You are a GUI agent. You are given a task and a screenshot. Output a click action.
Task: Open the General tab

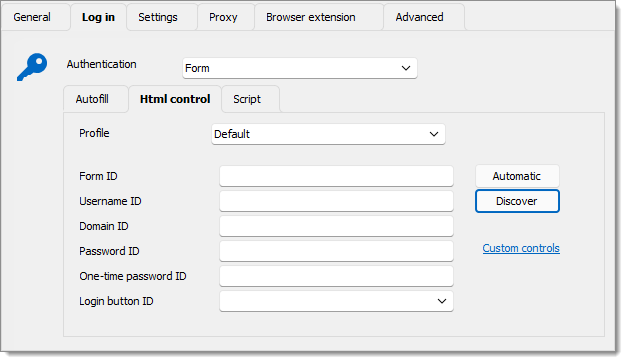click(x=32, y=18)
